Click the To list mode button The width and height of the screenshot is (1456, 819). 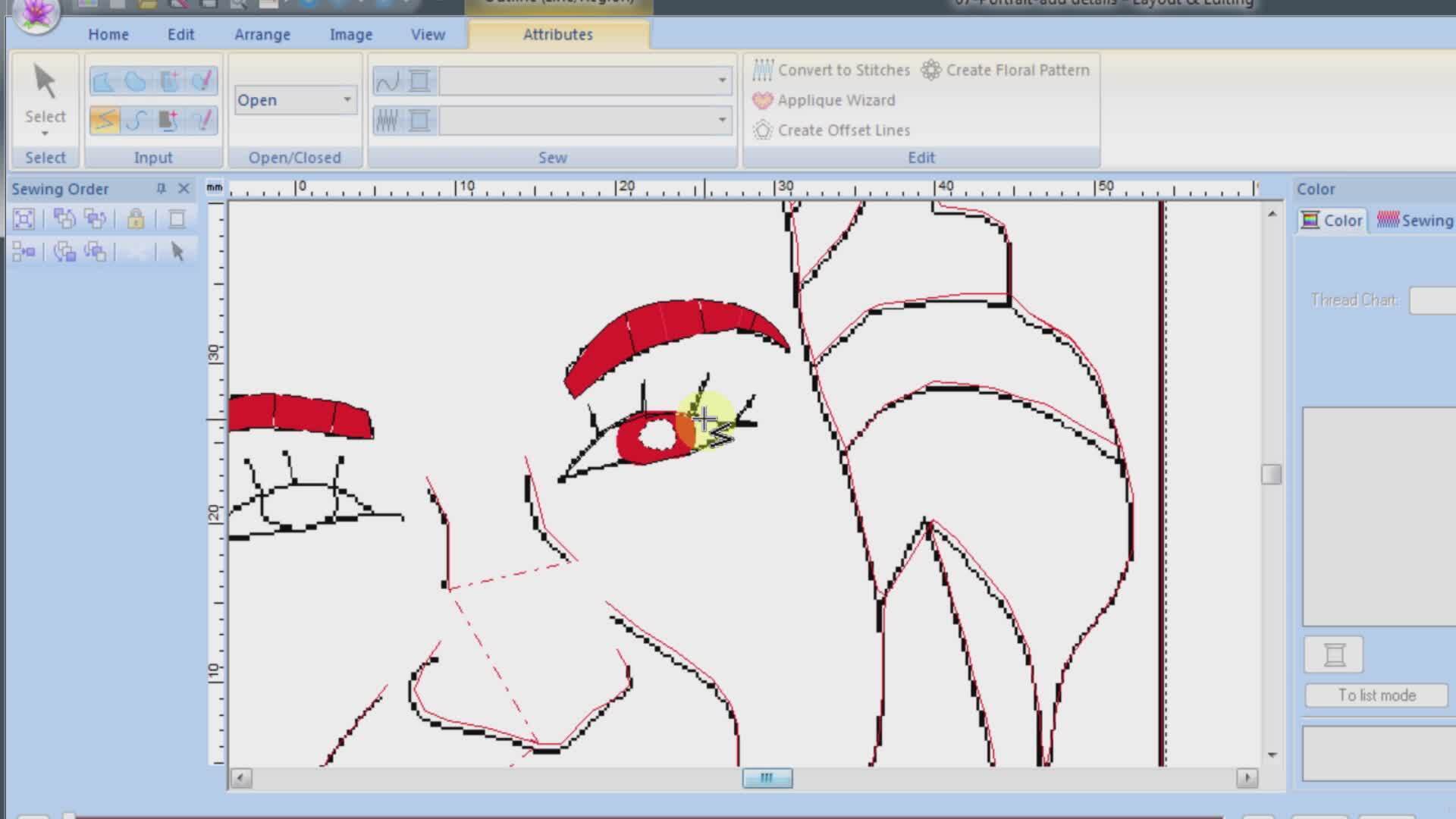pyautogui.click(x=1376, y=695)
